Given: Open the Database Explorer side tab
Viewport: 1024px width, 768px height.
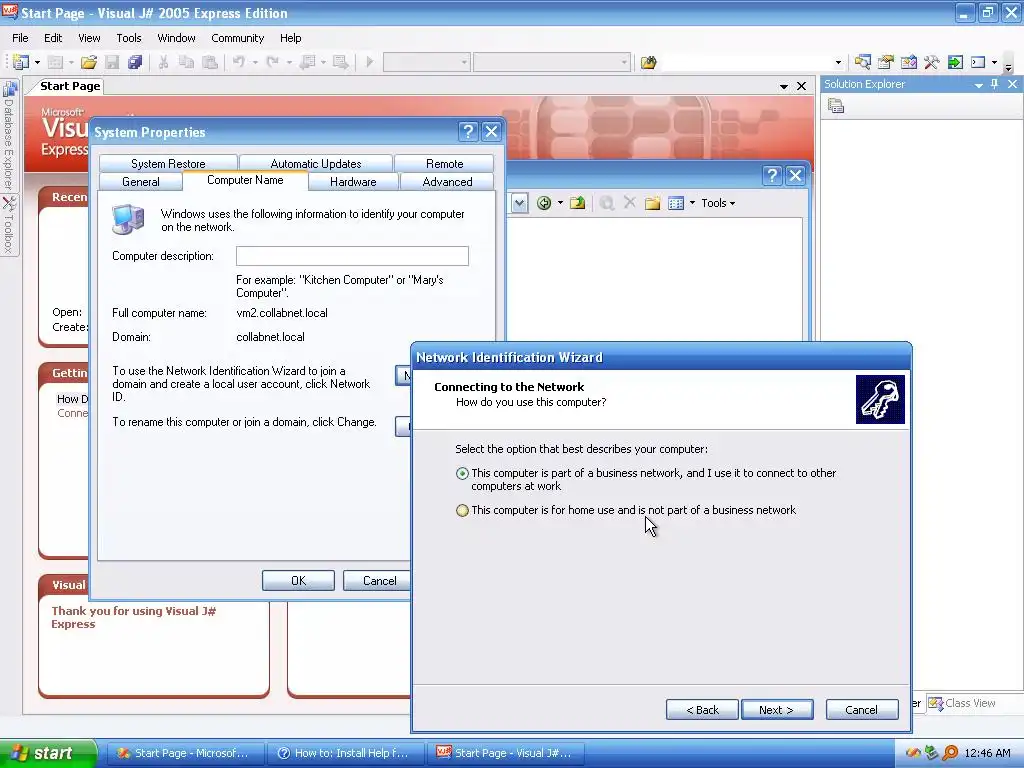Looking at the screenshot, I should click(x=8, y=134).
